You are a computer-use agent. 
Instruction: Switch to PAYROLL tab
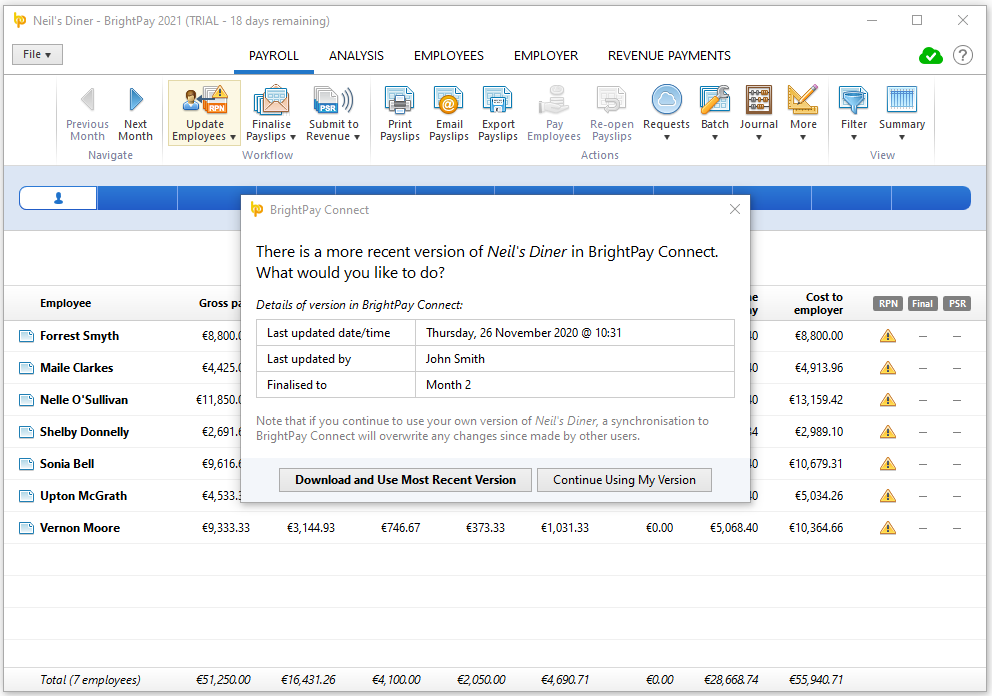273,56
